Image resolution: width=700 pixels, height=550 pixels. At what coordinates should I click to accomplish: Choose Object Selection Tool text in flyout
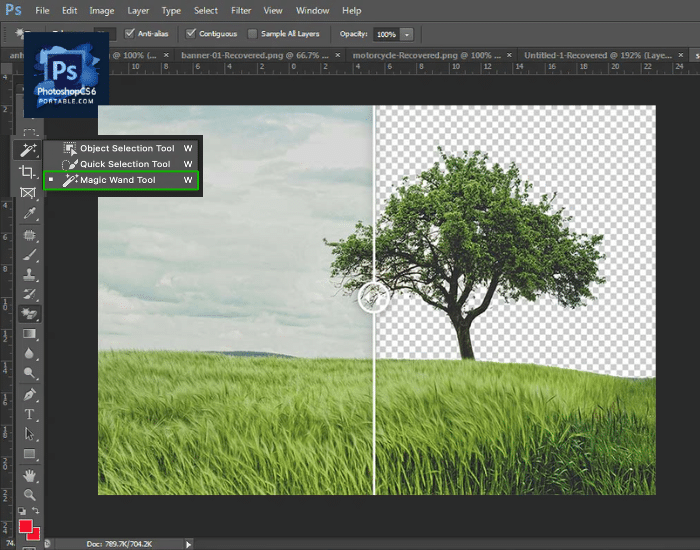[127, 148]
